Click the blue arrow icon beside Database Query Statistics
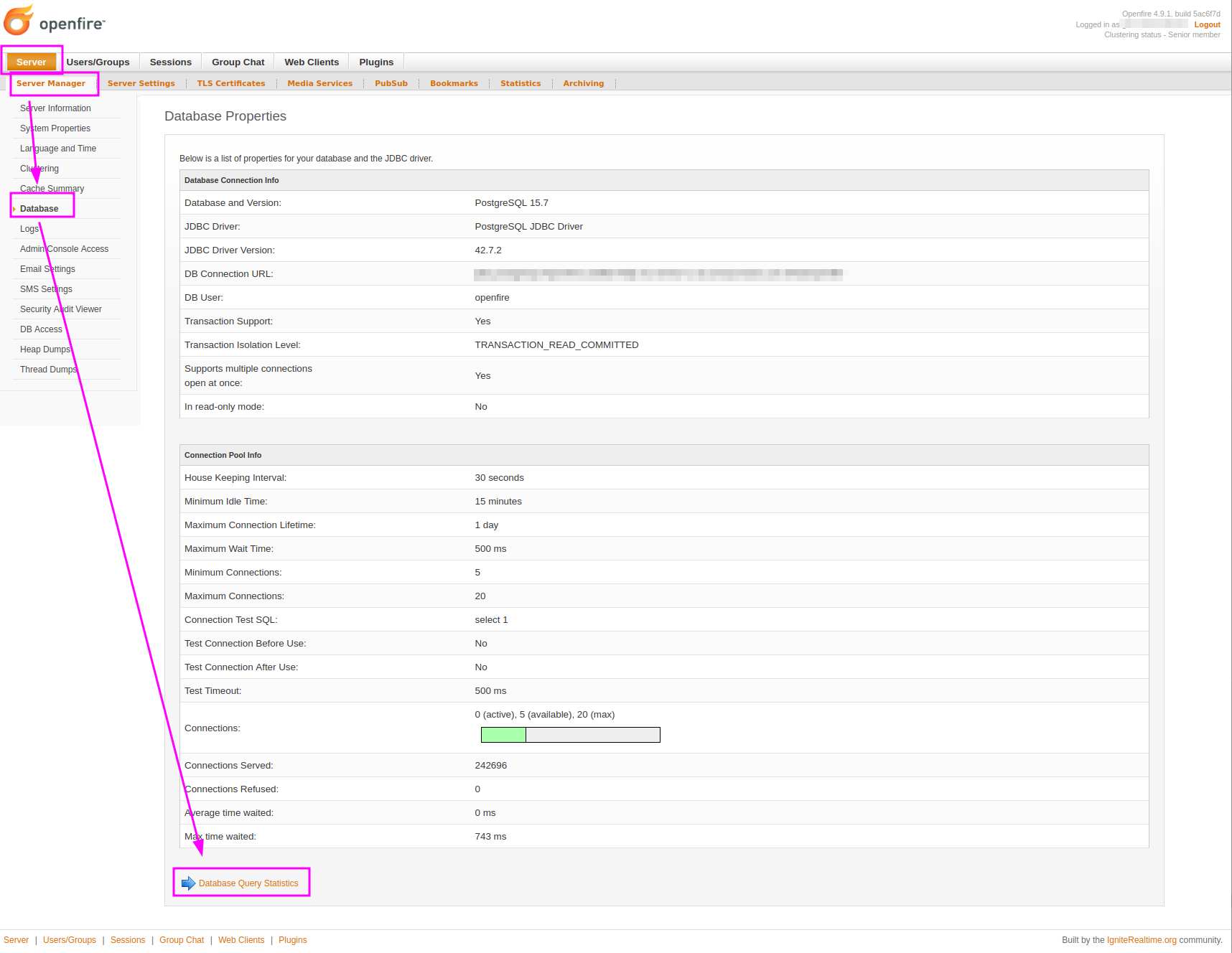Screen dimensions: 1232x953 (188, 883)
